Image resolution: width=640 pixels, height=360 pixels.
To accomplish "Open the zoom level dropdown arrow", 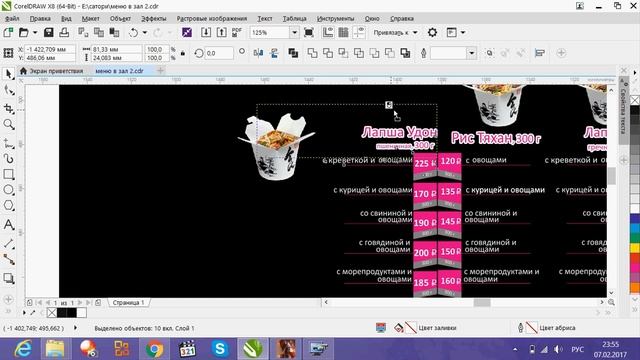I will [x=294, y=32].
